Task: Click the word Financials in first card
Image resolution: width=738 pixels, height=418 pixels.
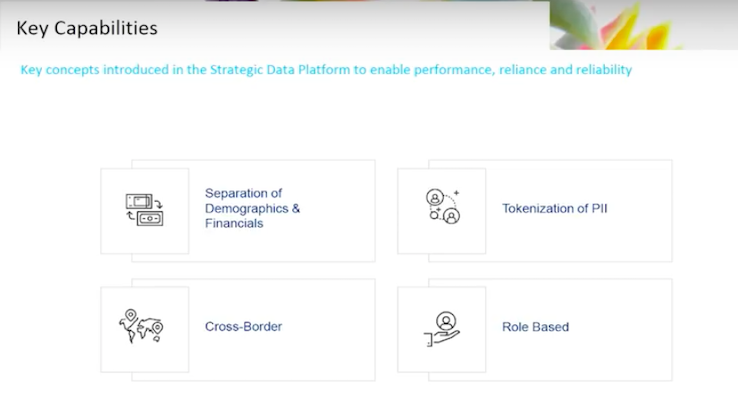Action: [x=234, y=224]
